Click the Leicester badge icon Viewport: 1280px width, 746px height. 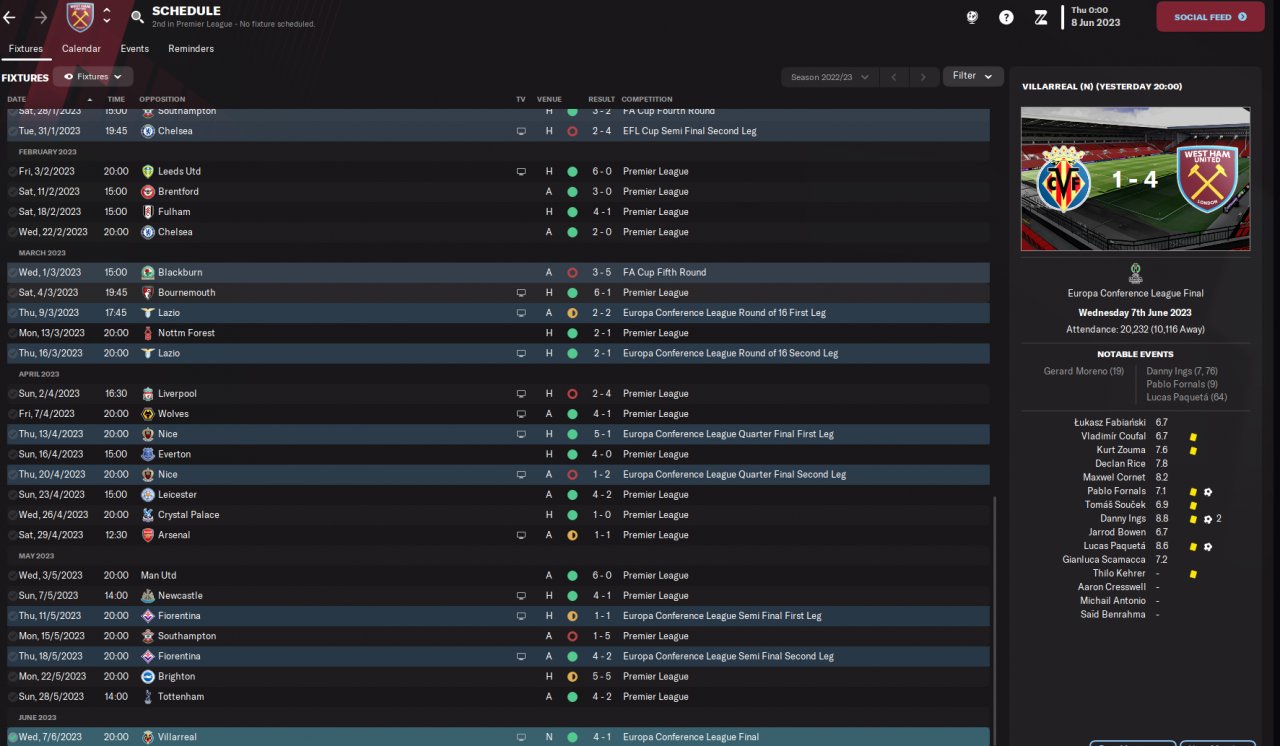click(x=148, y=494)
